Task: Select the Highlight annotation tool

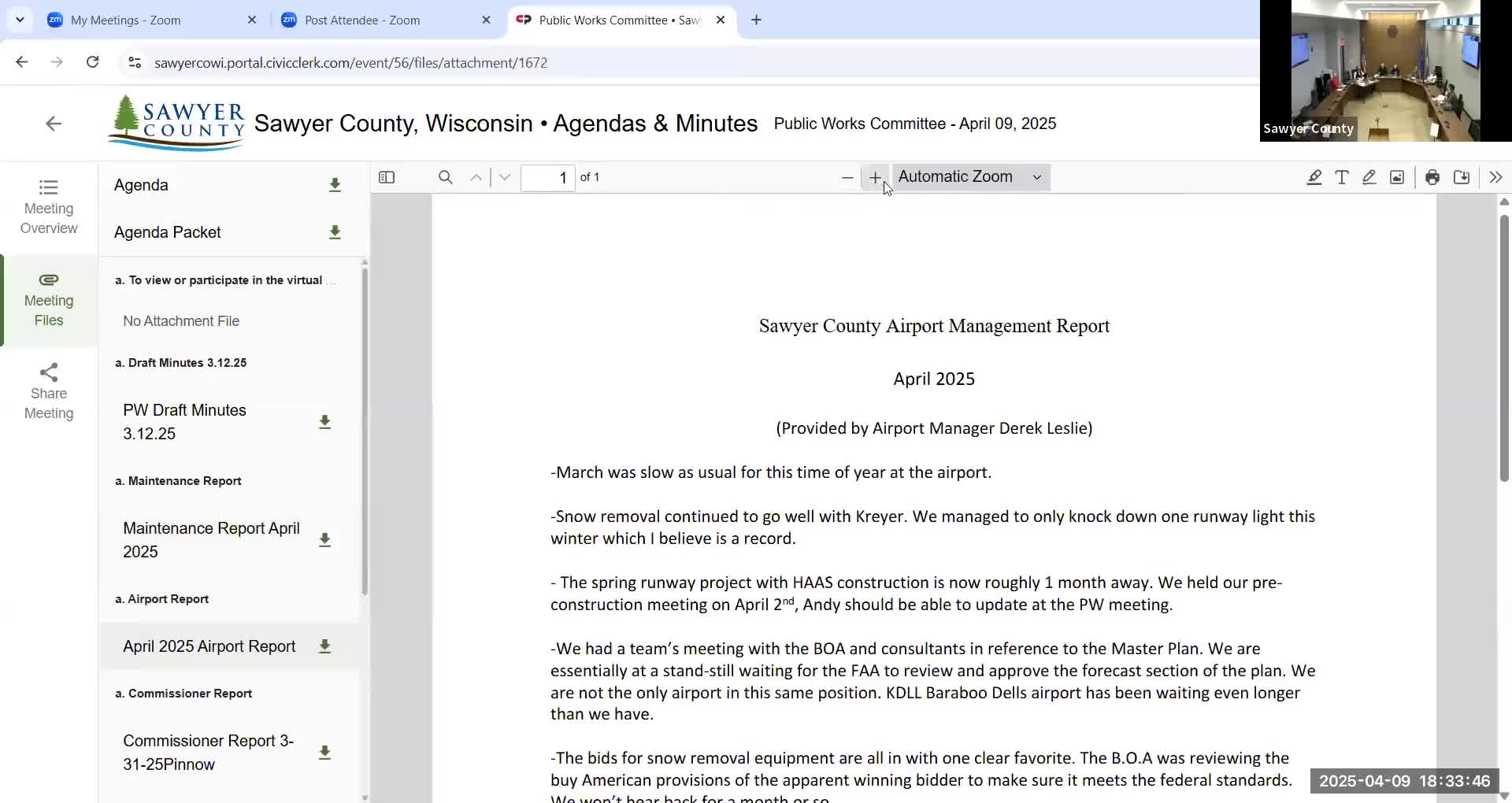Action: (1314, 177)
